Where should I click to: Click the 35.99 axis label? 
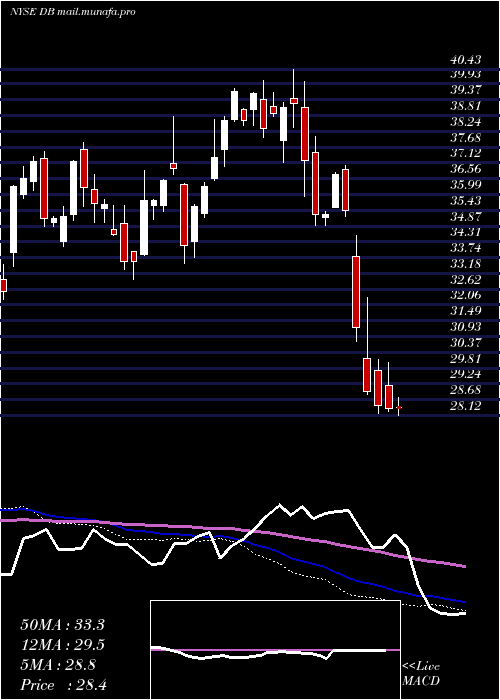465,185
